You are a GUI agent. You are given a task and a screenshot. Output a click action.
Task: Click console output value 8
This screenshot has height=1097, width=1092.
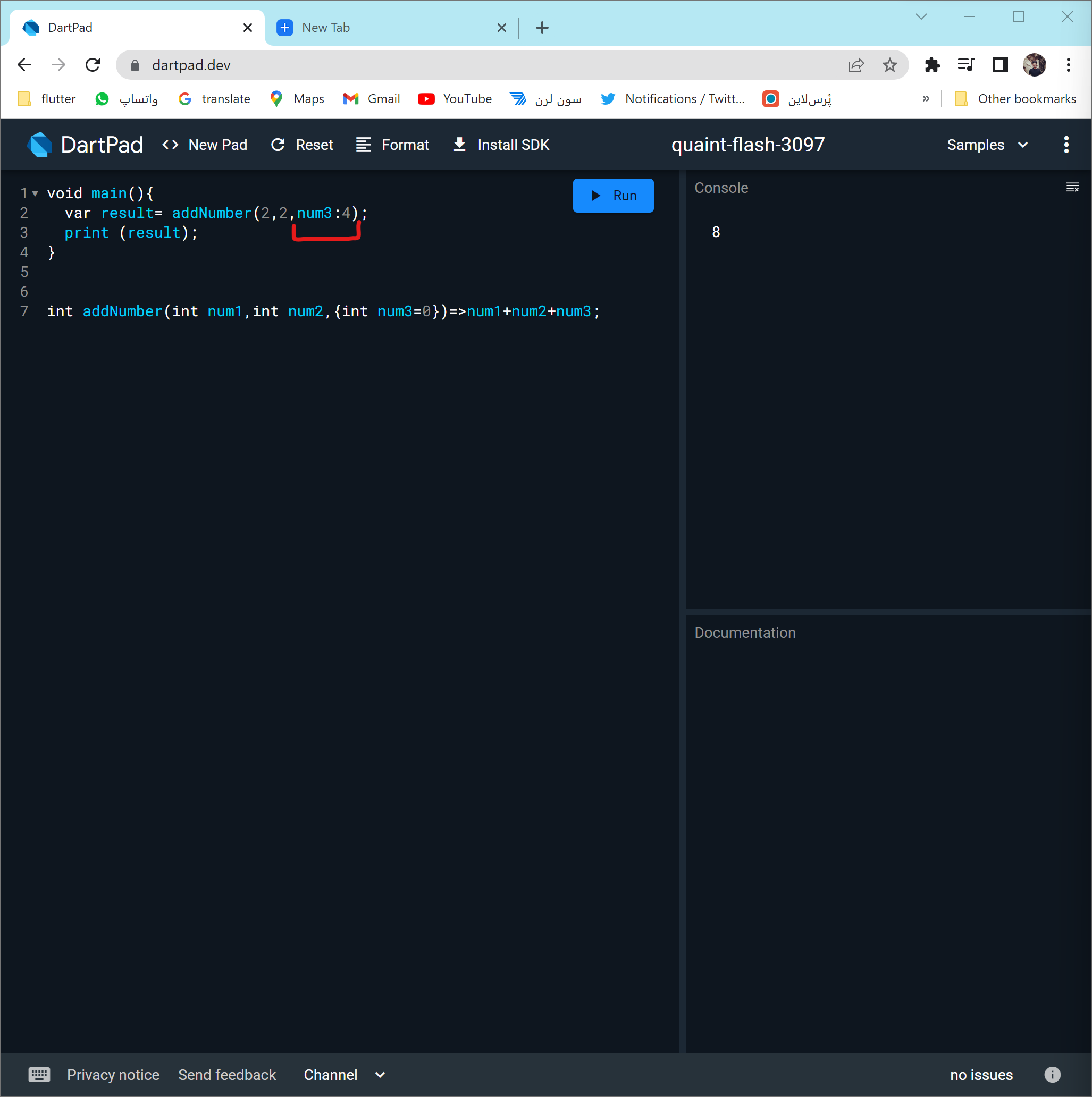tap(716, 232)
